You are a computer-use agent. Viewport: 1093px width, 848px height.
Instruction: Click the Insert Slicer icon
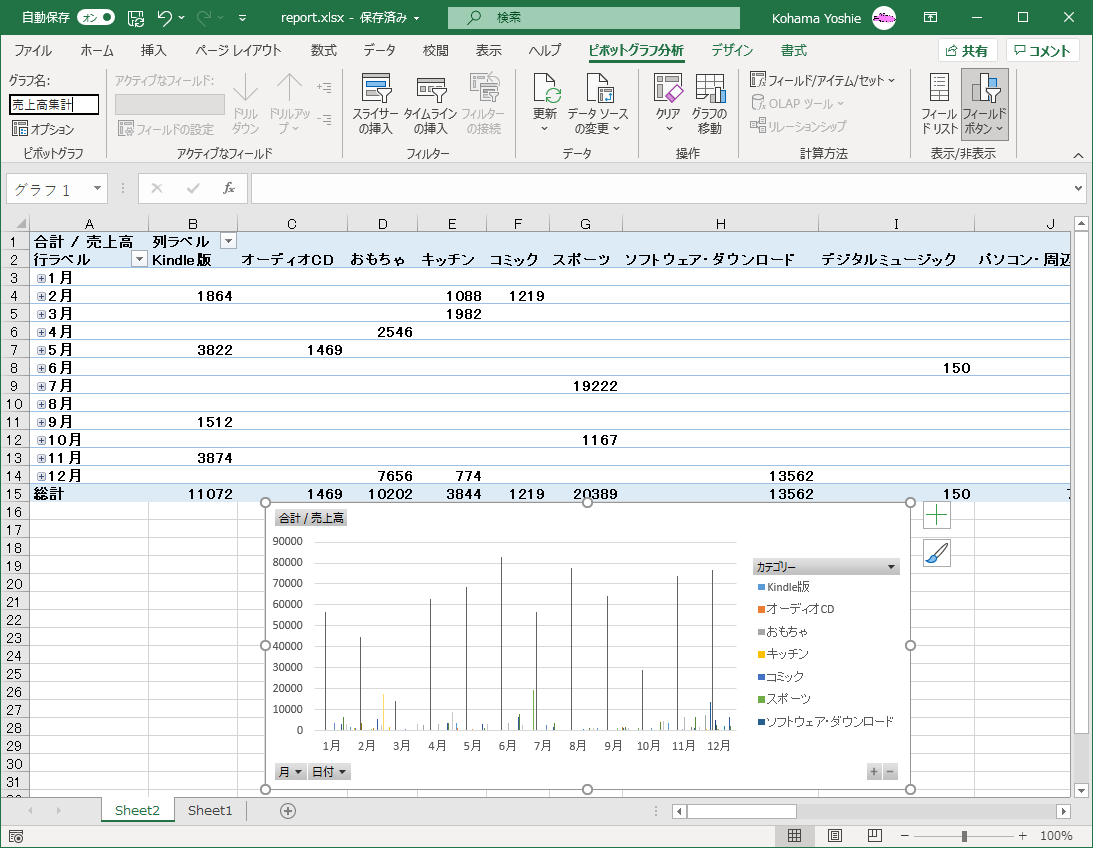(375, 92)
